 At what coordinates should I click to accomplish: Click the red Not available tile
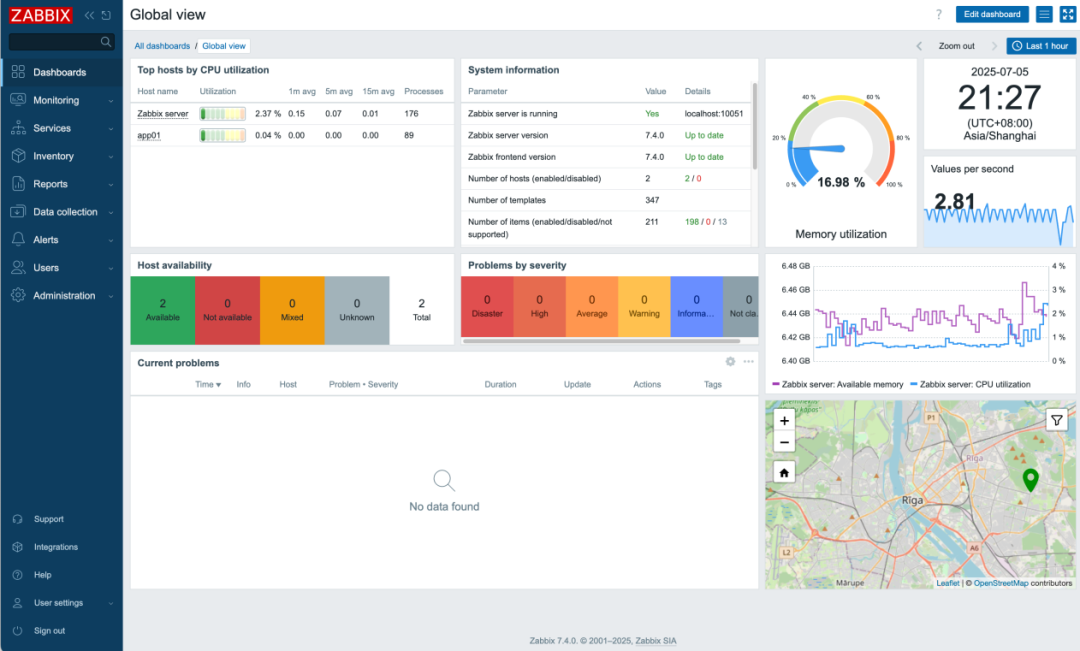[227, 310]
